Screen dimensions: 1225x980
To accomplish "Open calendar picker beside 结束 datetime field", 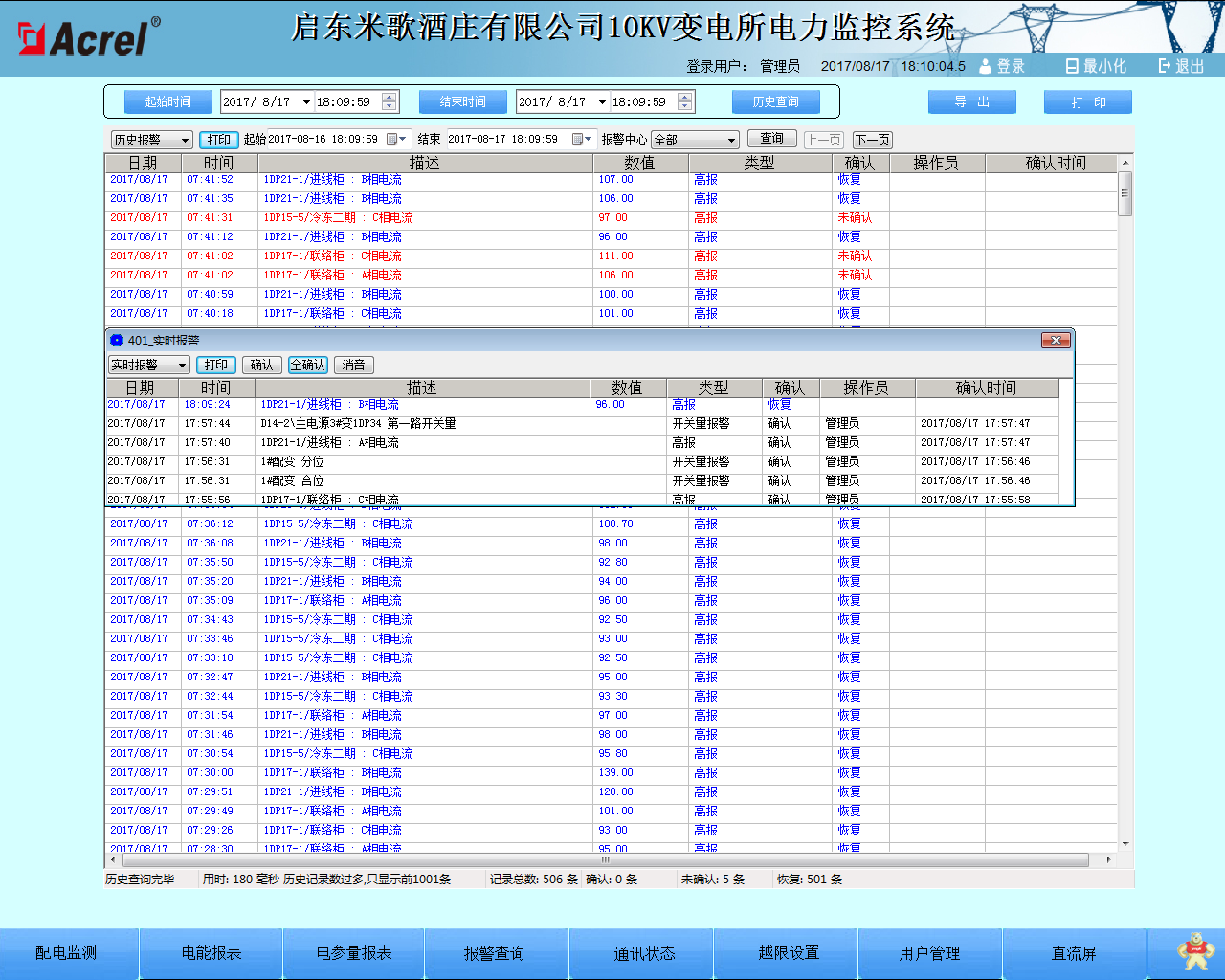I will coord(579,140).
